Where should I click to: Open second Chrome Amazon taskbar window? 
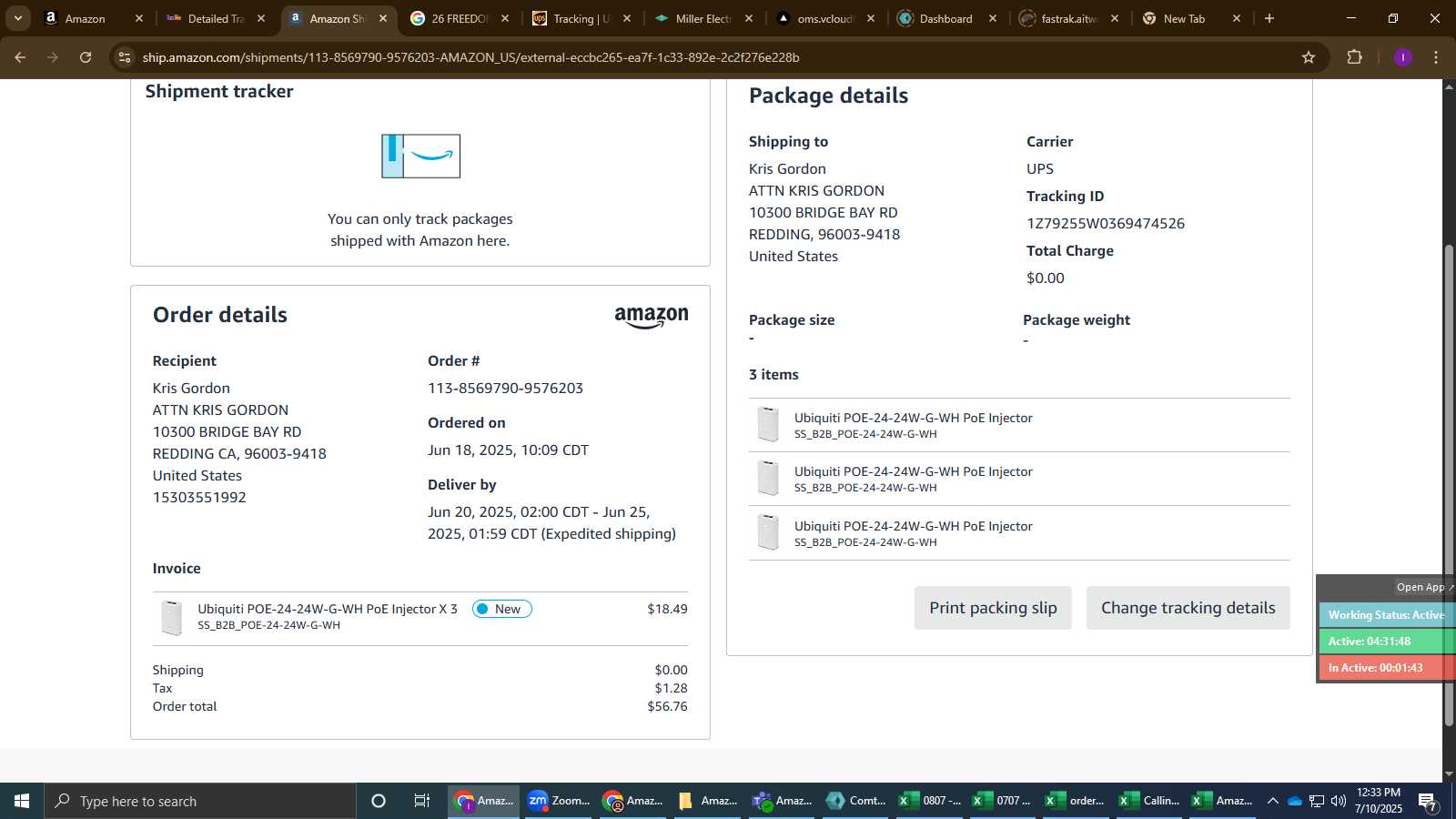[632, 801]
